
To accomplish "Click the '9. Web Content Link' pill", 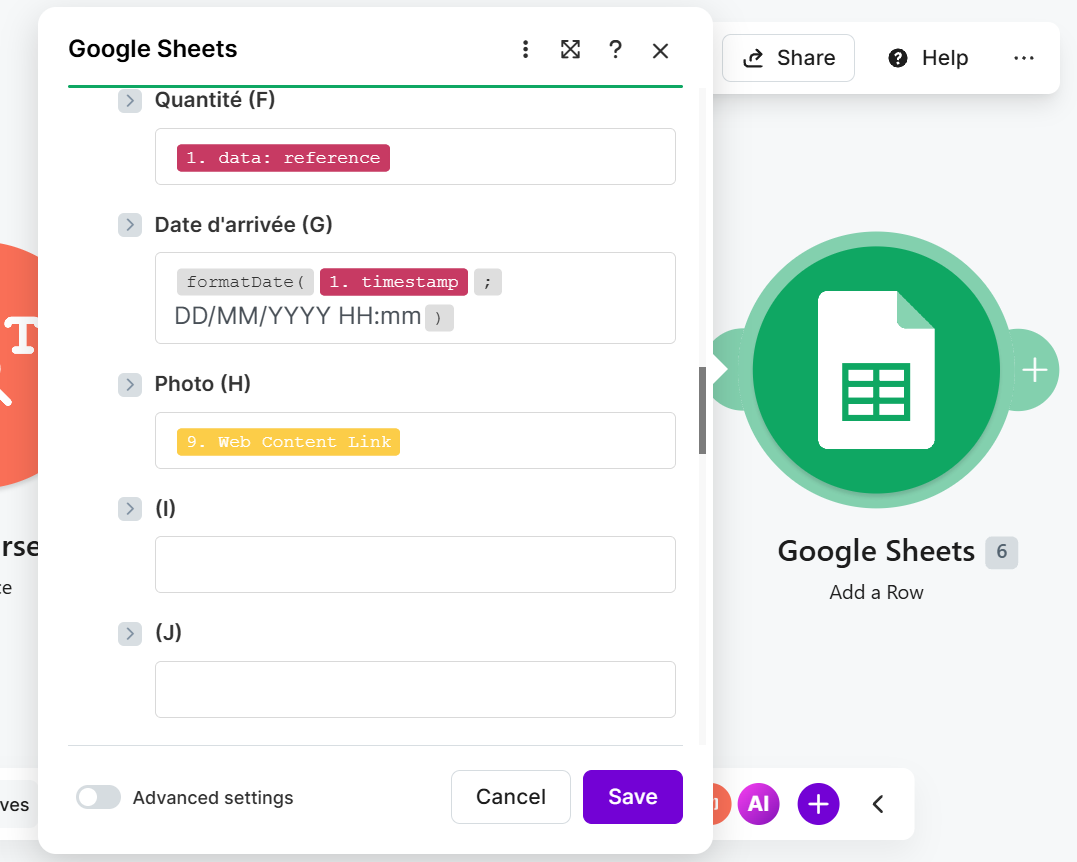I will (x=288, y=442).
